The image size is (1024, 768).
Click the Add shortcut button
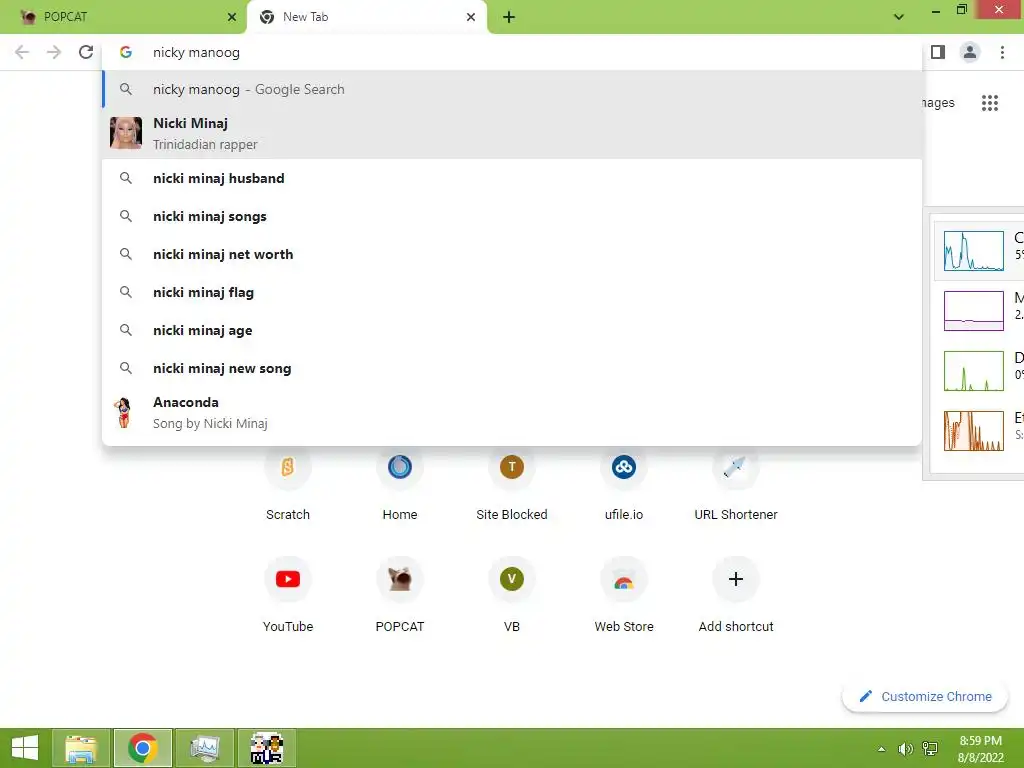click(736, 594)
